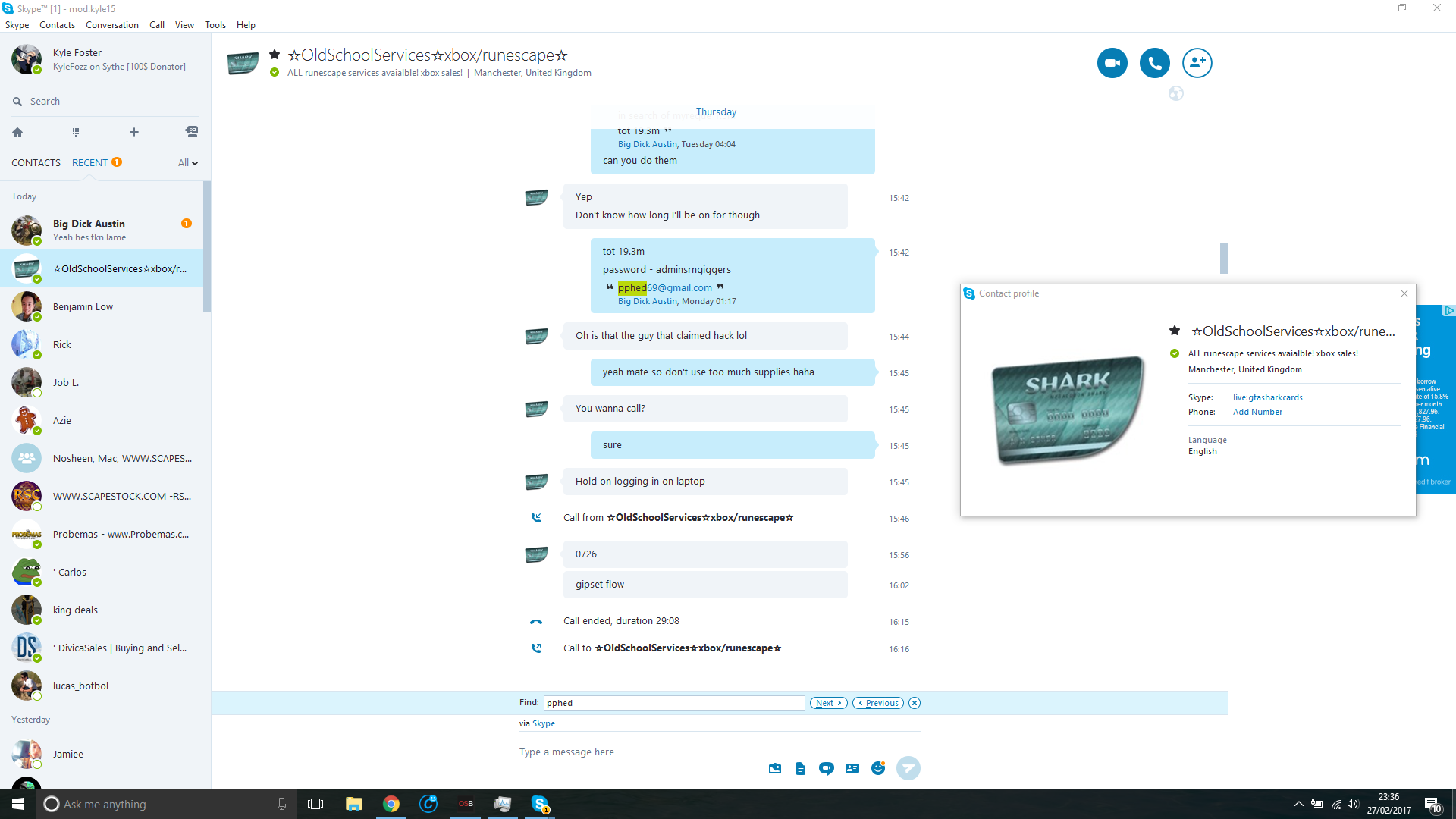The image size is (1456, 819).
Task: Click the search magnifier icon
Action: (x=17, y=102)
